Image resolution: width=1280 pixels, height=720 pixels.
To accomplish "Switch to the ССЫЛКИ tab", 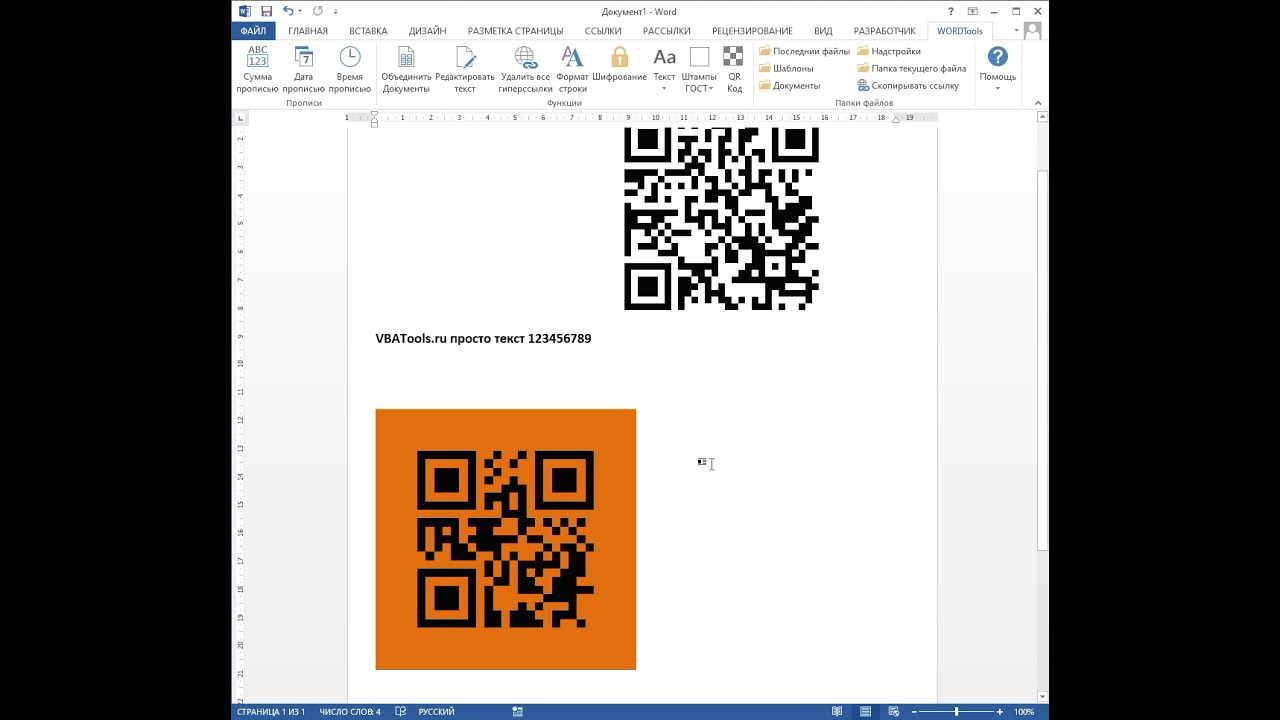I will click(x=603, y=31).
